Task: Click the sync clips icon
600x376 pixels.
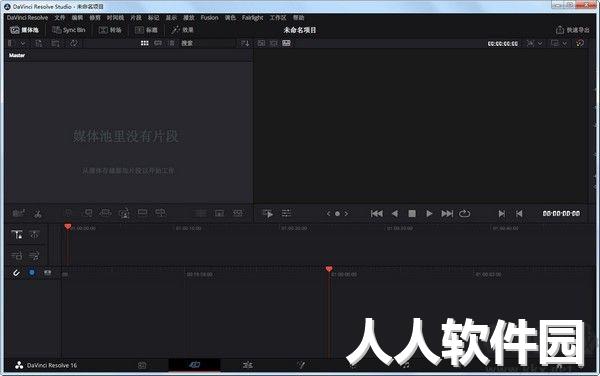Action: point(74,43)
